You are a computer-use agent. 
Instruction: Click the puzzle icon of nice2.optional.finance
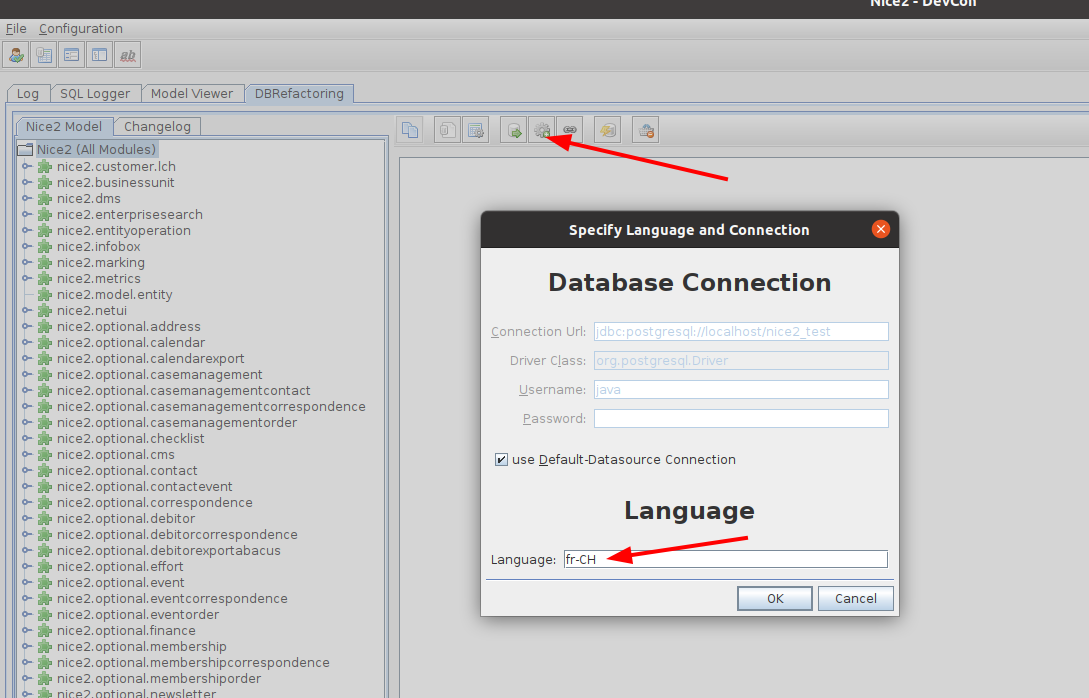pos(45,631)
